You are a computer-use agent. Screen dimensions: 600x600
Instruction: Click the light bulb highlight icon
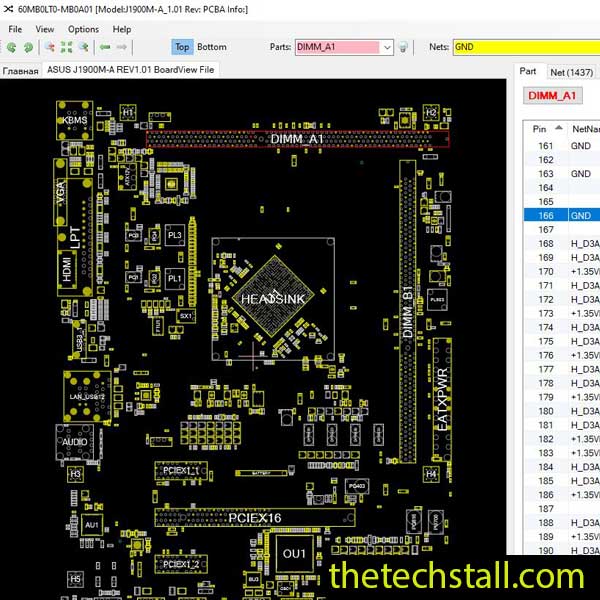click(x=403, y=47)
